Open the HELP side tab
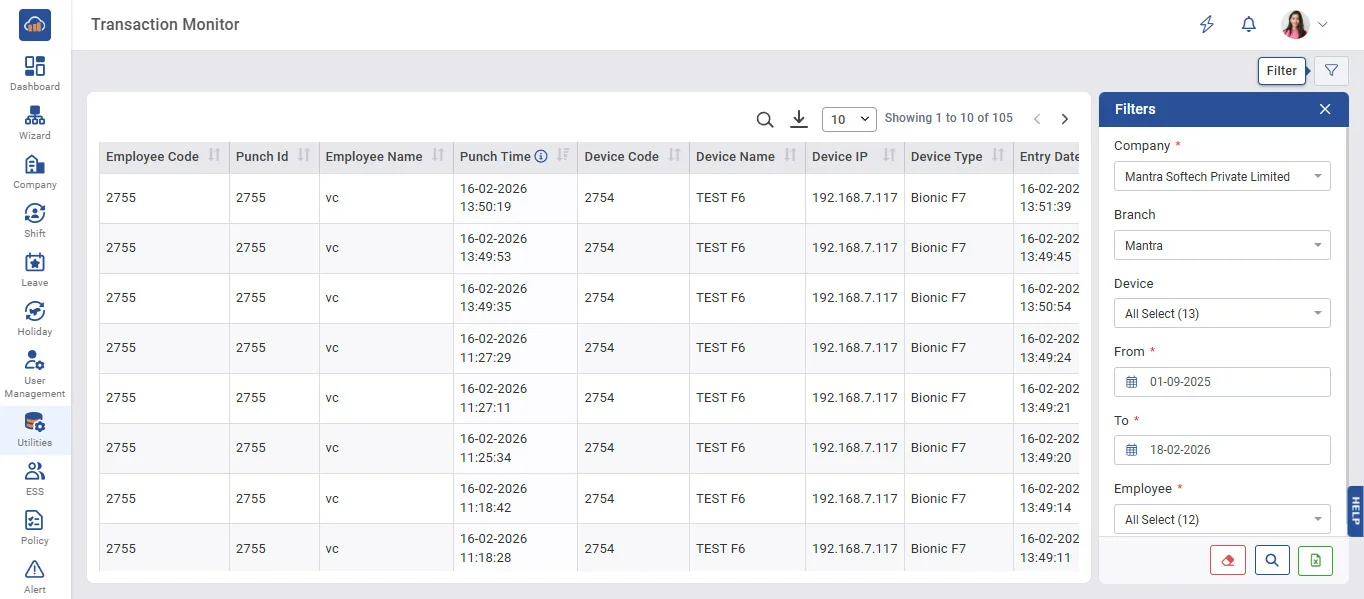This screenshot has width=1364, height=599. [x=1355, y=511]
